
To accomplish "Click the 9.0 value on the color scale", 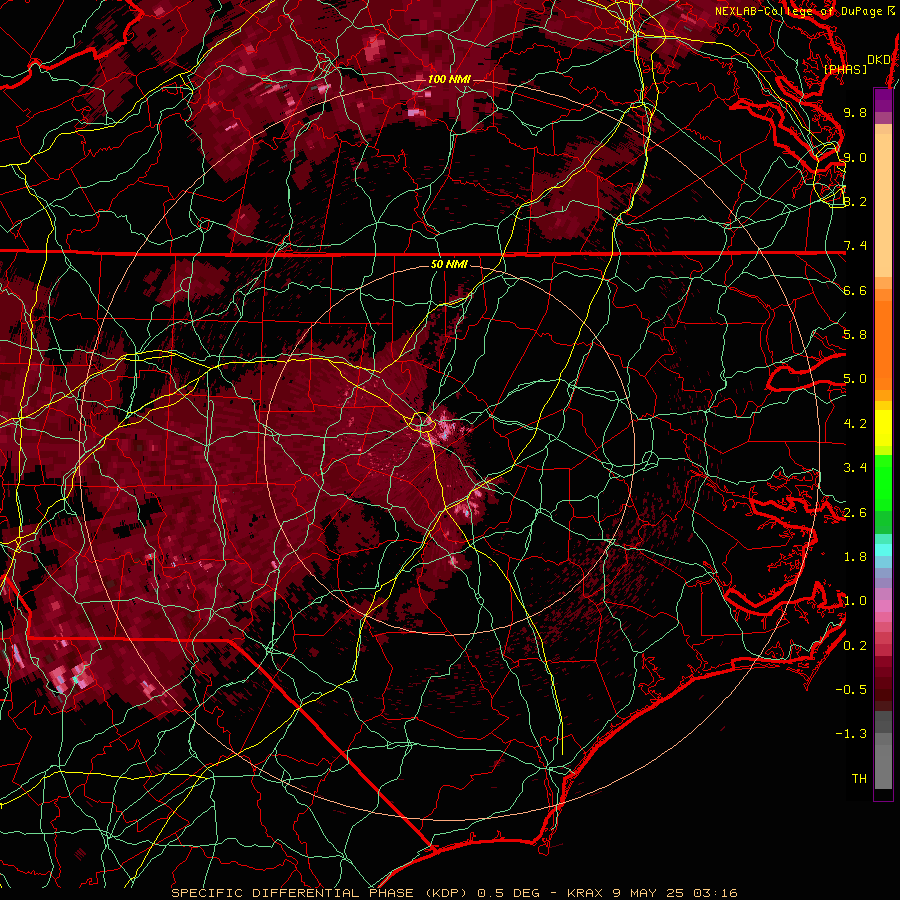I will (855, 157).
